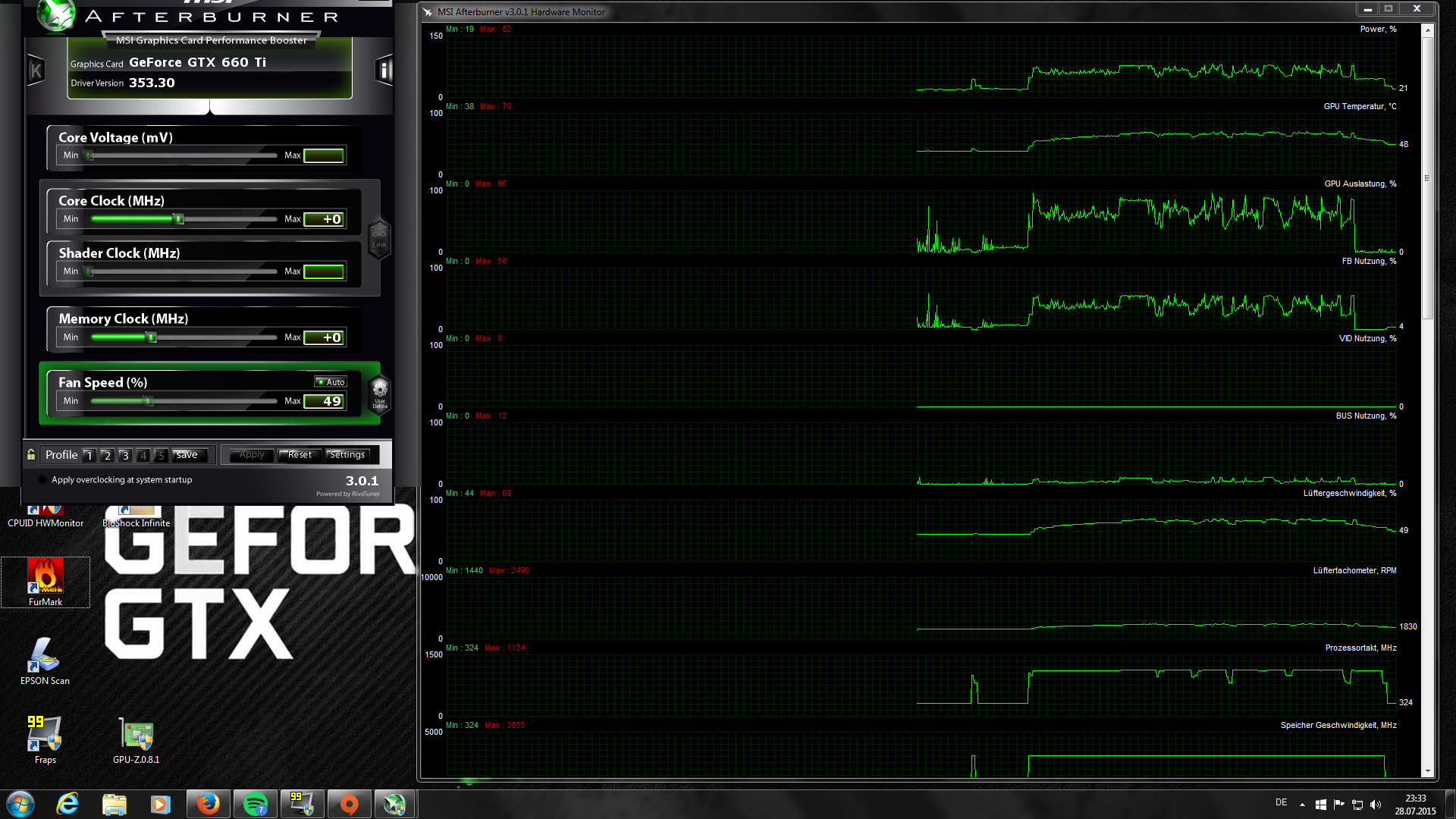Show hidden system tray icons arrow
This screenshot has width=1456, height=819.
(x=1302, y=804)
